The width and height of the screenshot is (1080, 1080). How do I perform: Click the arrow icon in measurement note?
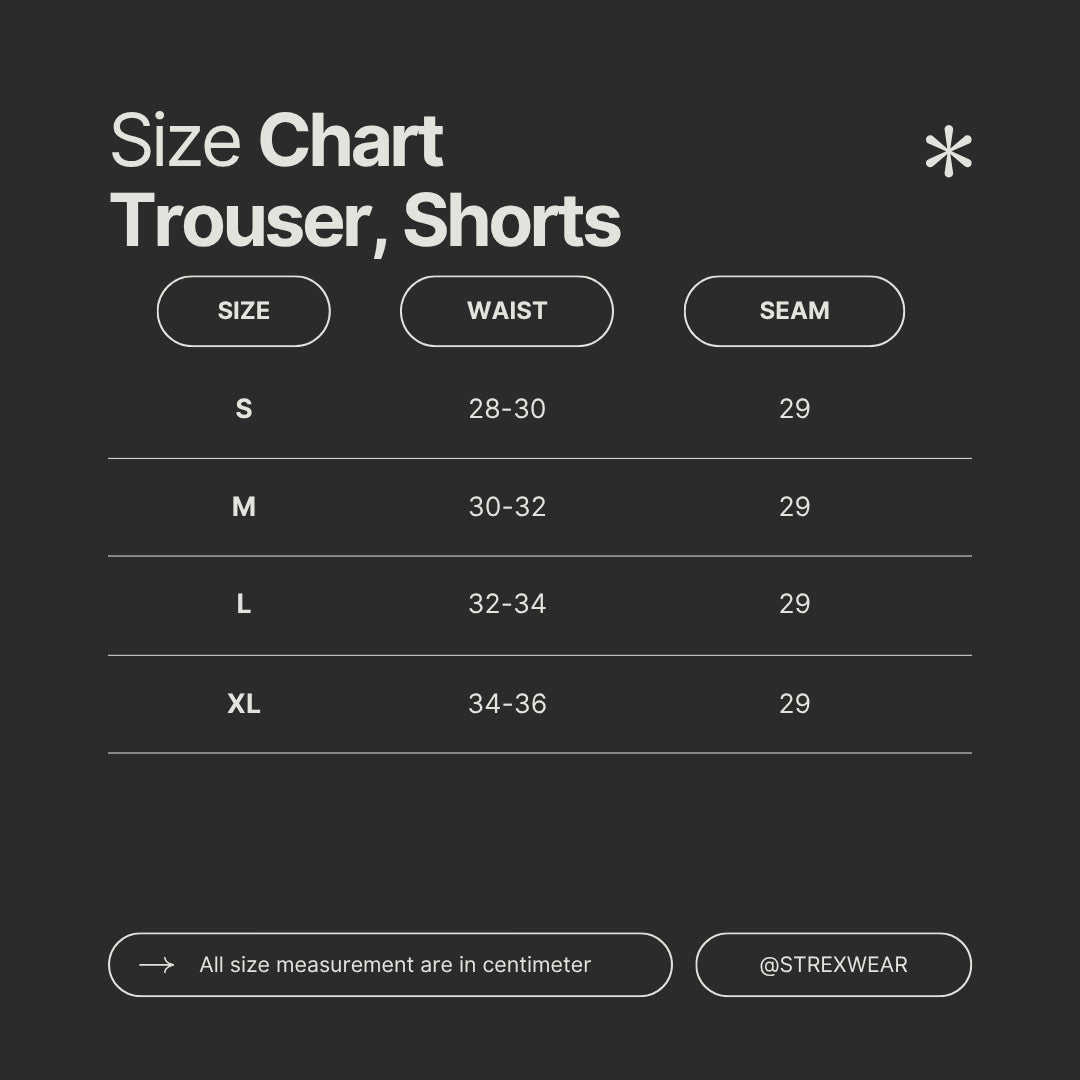[x=156, y=965]
